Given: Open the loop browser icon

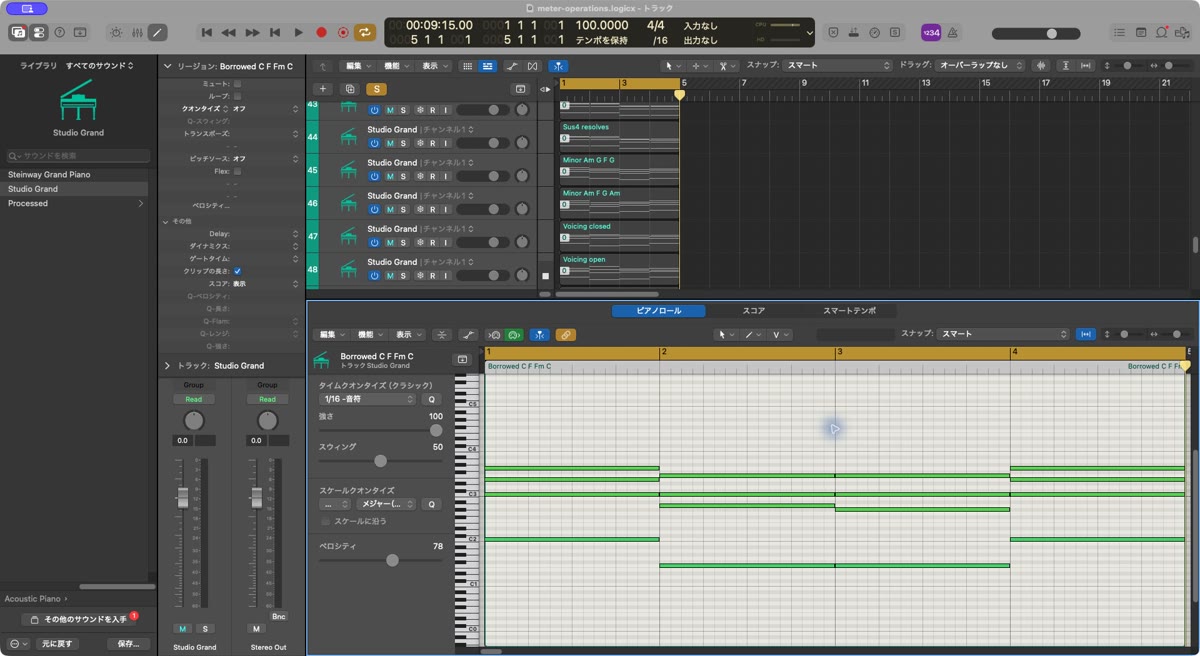Looking at the screenshot, I should [x=1162, y=32].
